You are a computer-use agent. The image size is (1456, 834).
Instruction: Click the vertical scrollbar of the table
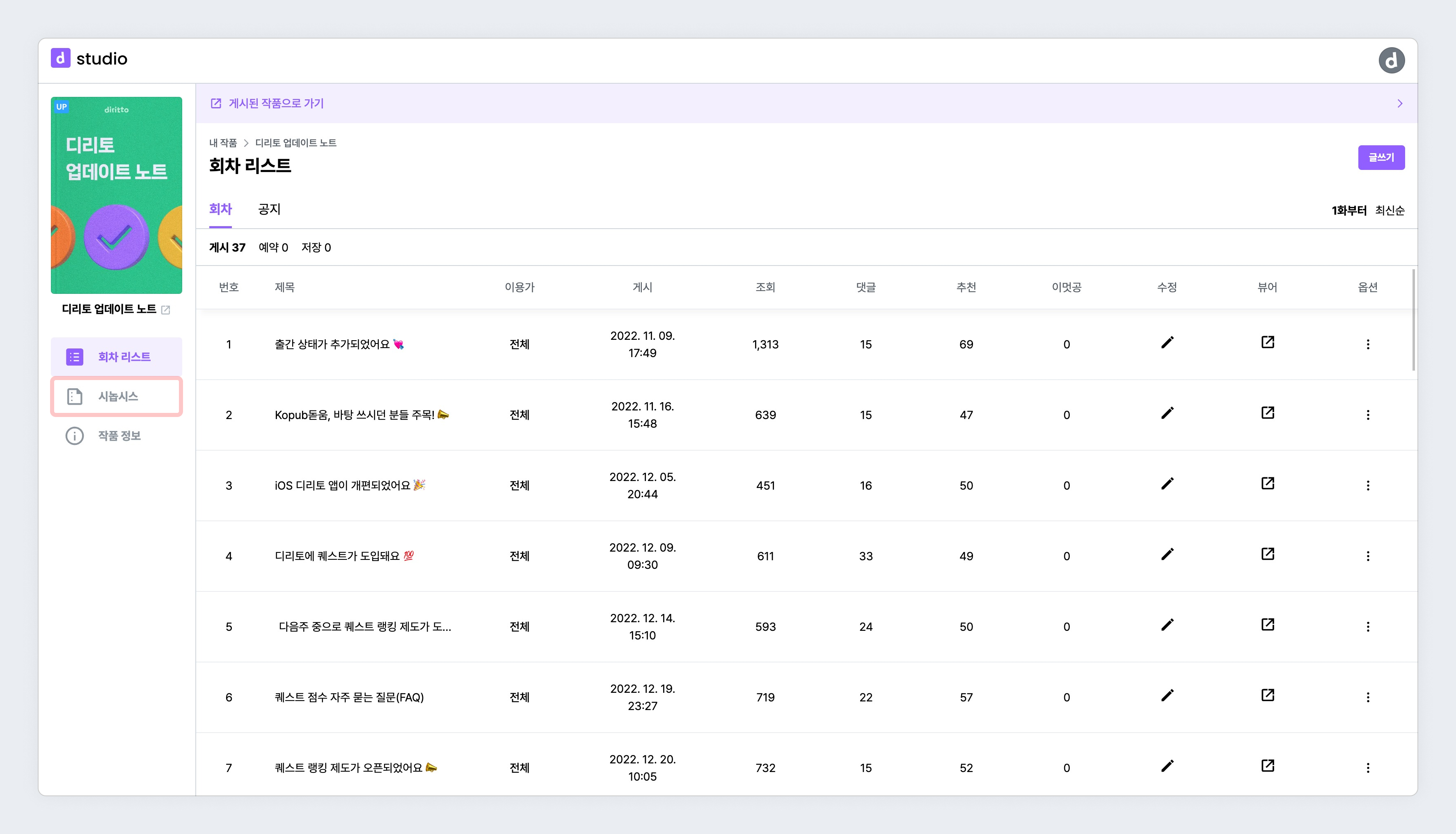tap(1413, 321)
